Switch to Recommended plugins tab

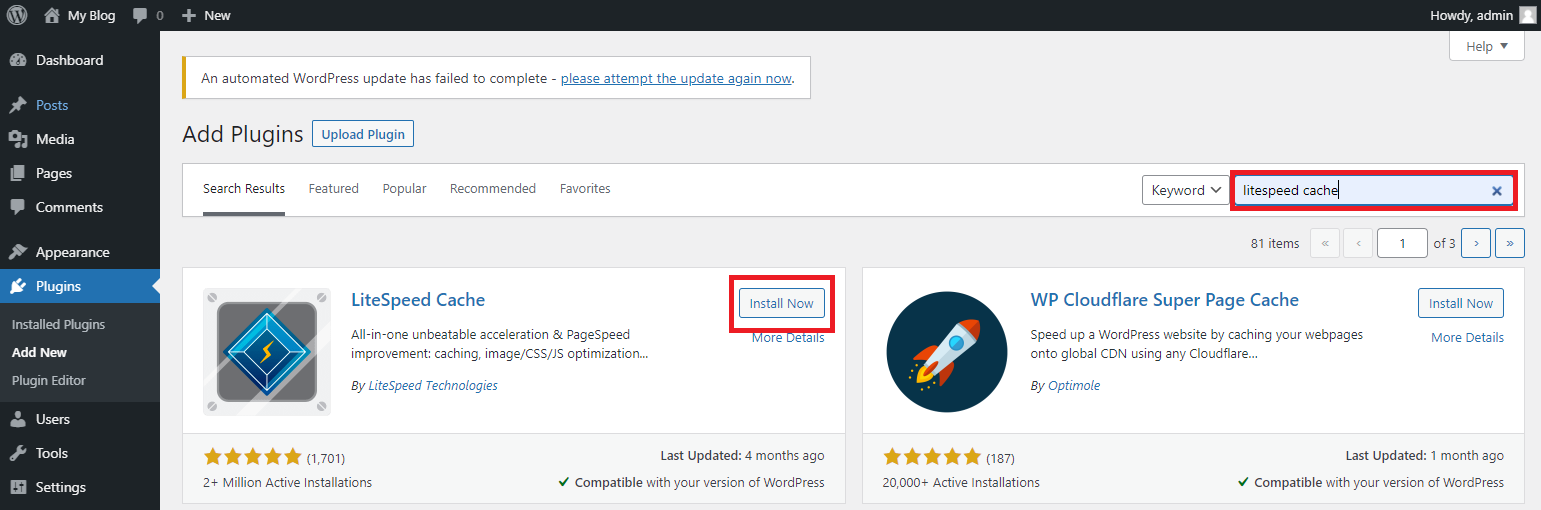[493, 188]
